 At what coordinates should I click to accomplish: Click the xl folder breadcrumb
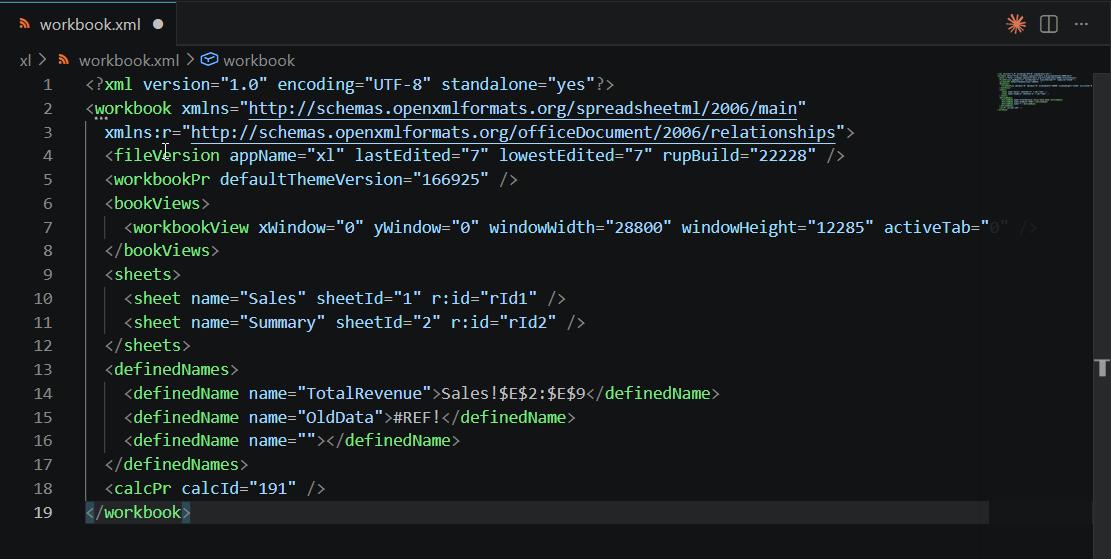tap(25, 60)
